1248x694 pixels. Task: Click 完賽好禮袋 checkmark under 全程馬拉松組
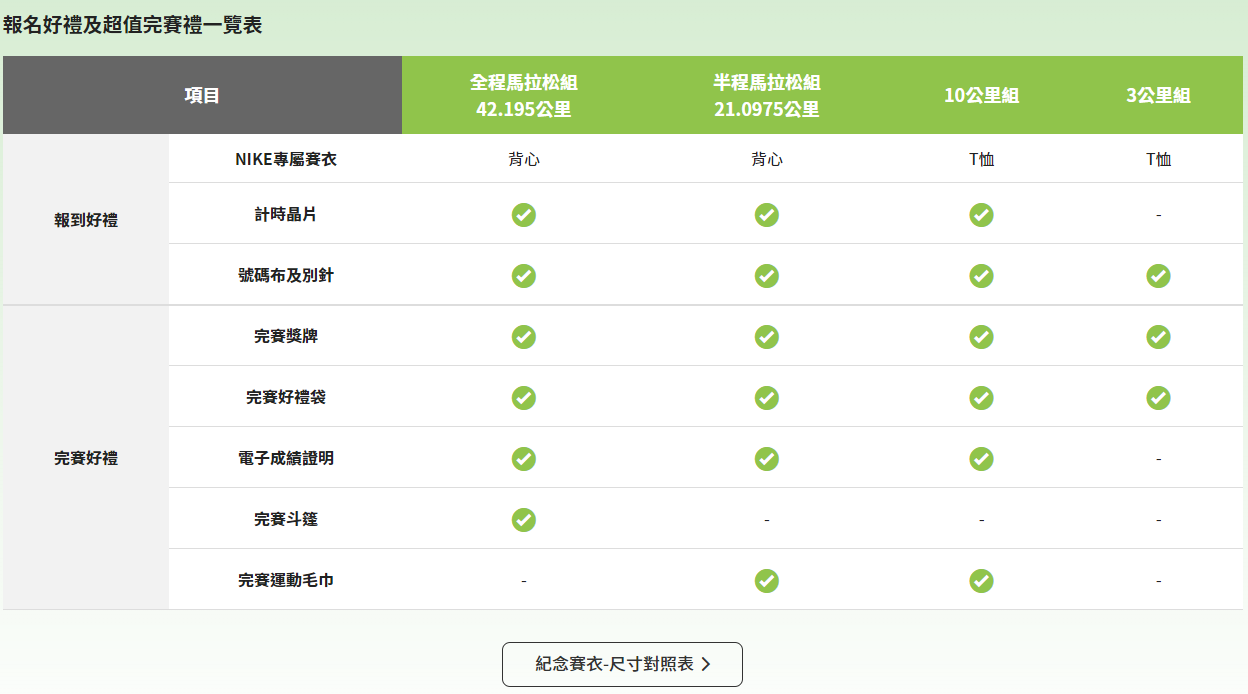pyautogui.click(x=524, y=397)
